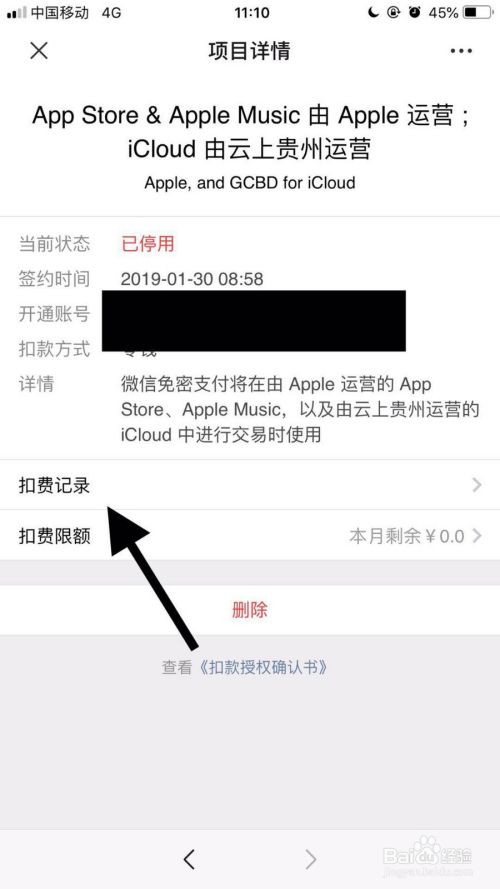Viewport: 500px width, 889px height.
Task: Open the 《扣款授权确认书》 link
Action: tap(261, 667)
